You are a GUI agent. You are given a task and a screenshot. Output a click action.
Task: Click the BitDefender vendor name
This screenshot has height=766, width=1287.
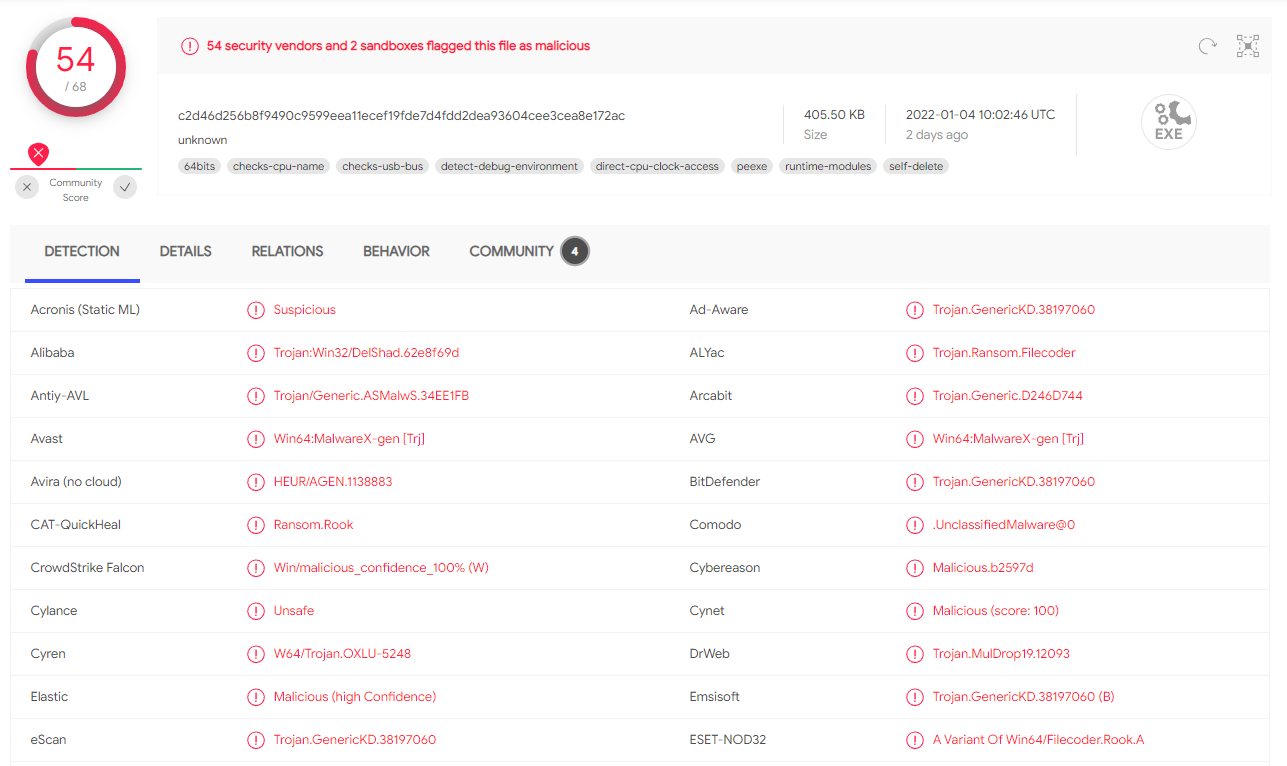(x=725, y=482)
